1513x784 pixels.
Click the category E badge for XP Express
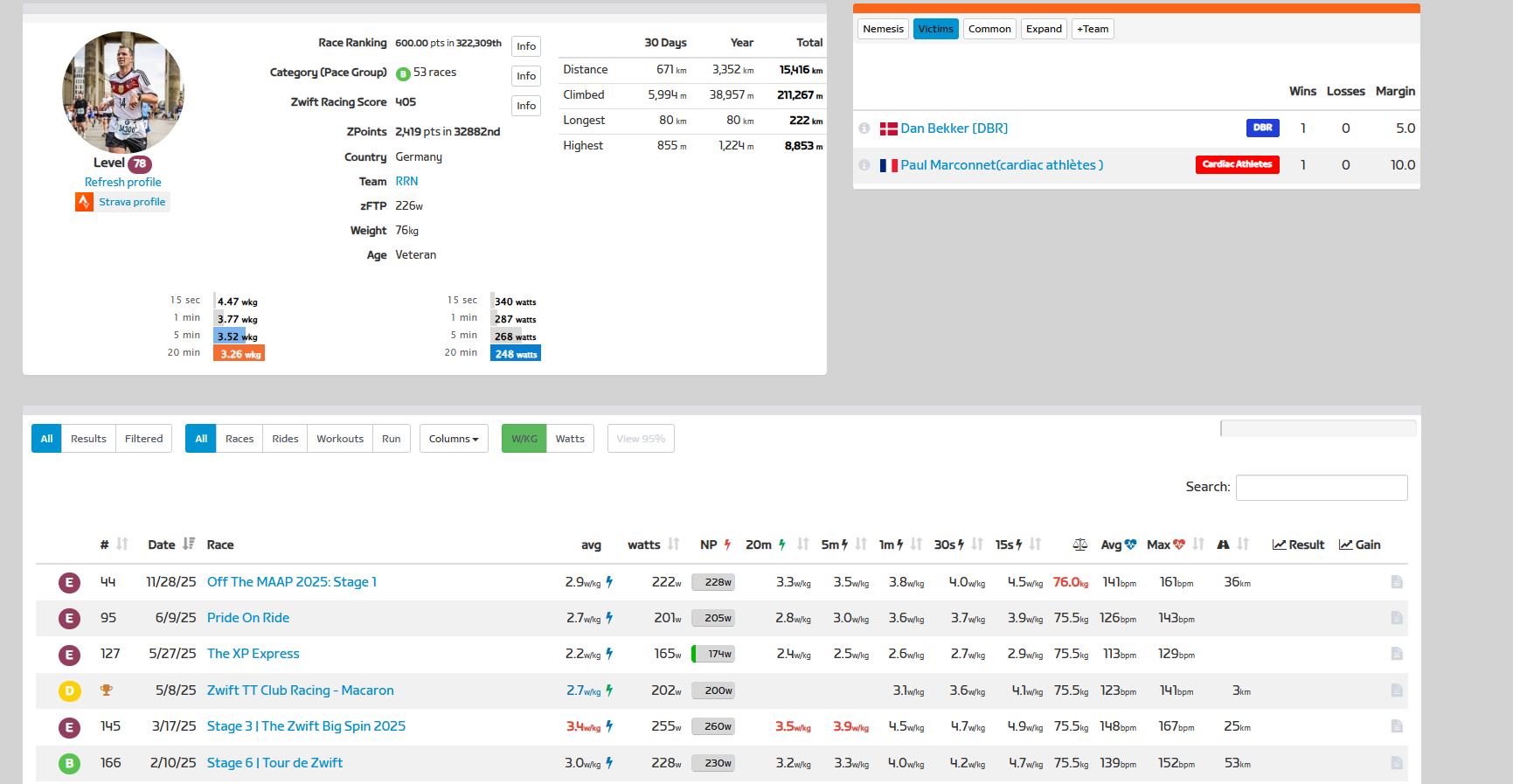point(69,655)
